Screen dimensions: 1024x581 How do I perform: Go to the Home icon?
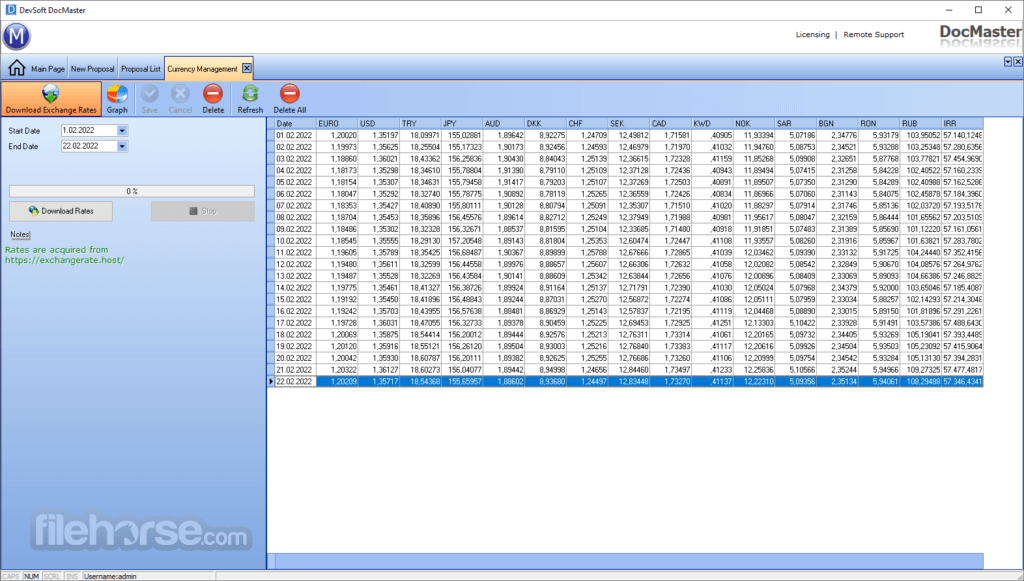pos(16,68)
